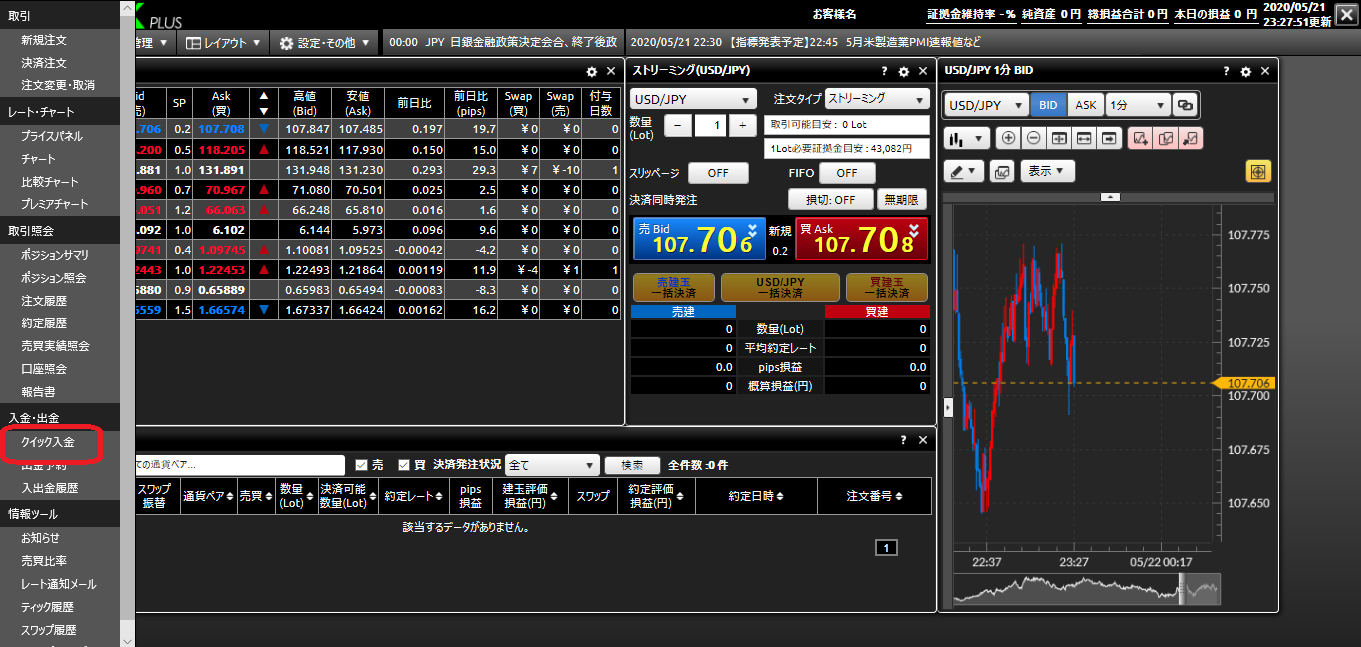Open help for the USD/JPY chart panel
The image size is (1361, 647).
pos(1227,72)
